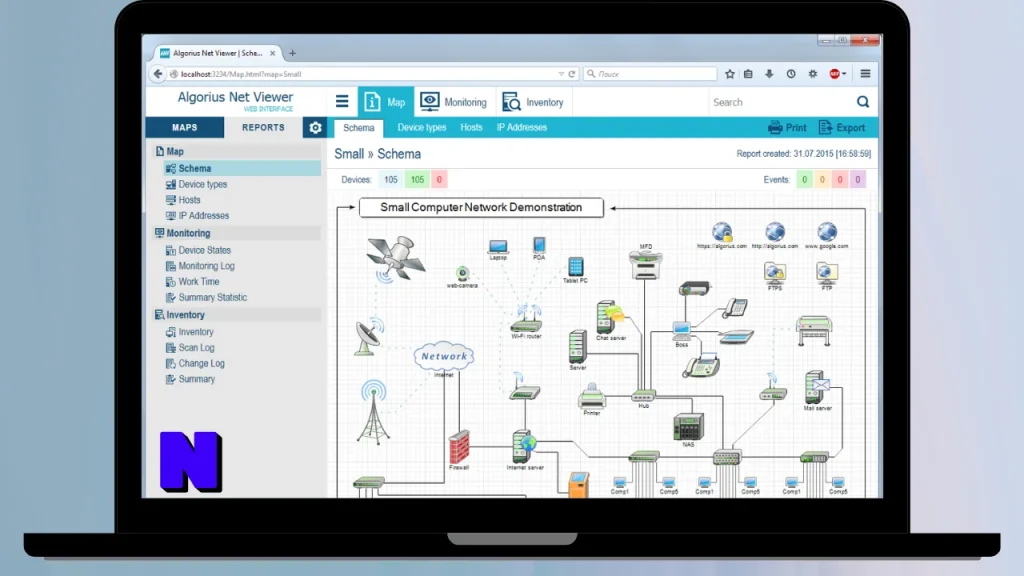Viewport: 1024px width, 576px height.
Task: Open Inventory item under Inventory group
Action: [189, 332]
